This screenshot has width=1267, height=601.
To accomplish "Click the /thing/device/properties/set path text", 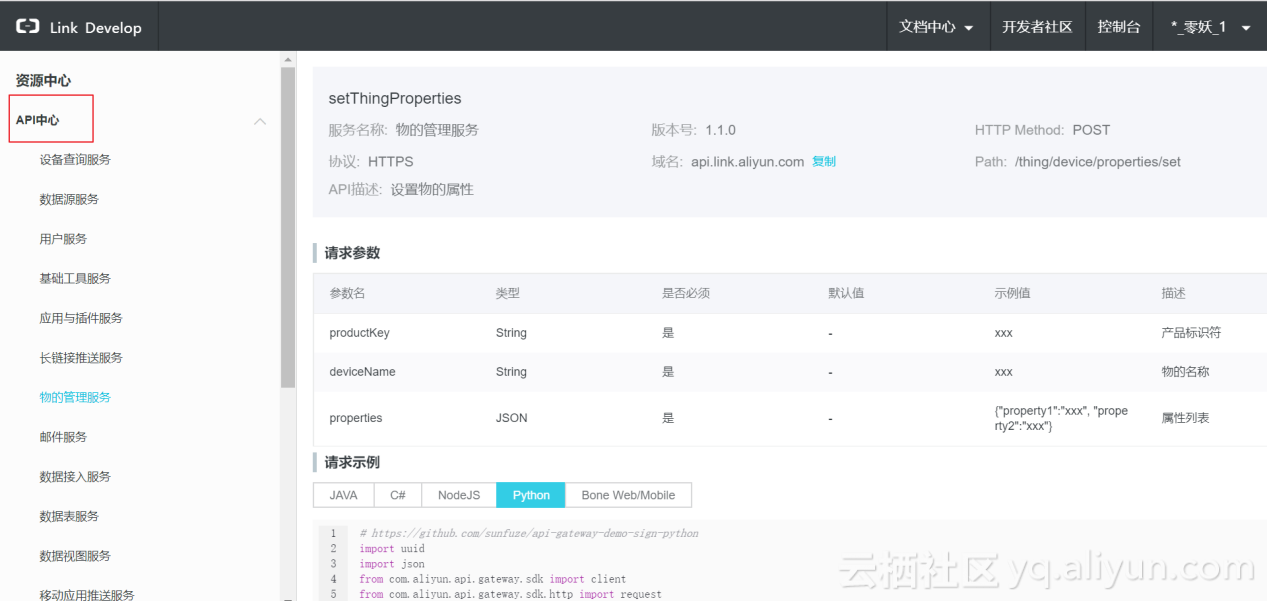I will [x=1097, y=161].
